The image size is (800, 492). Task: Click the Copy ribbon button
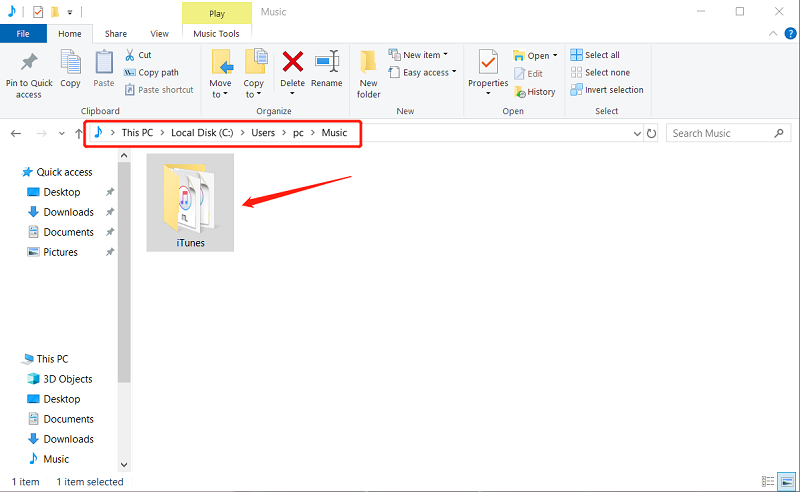tap(70, 69)
